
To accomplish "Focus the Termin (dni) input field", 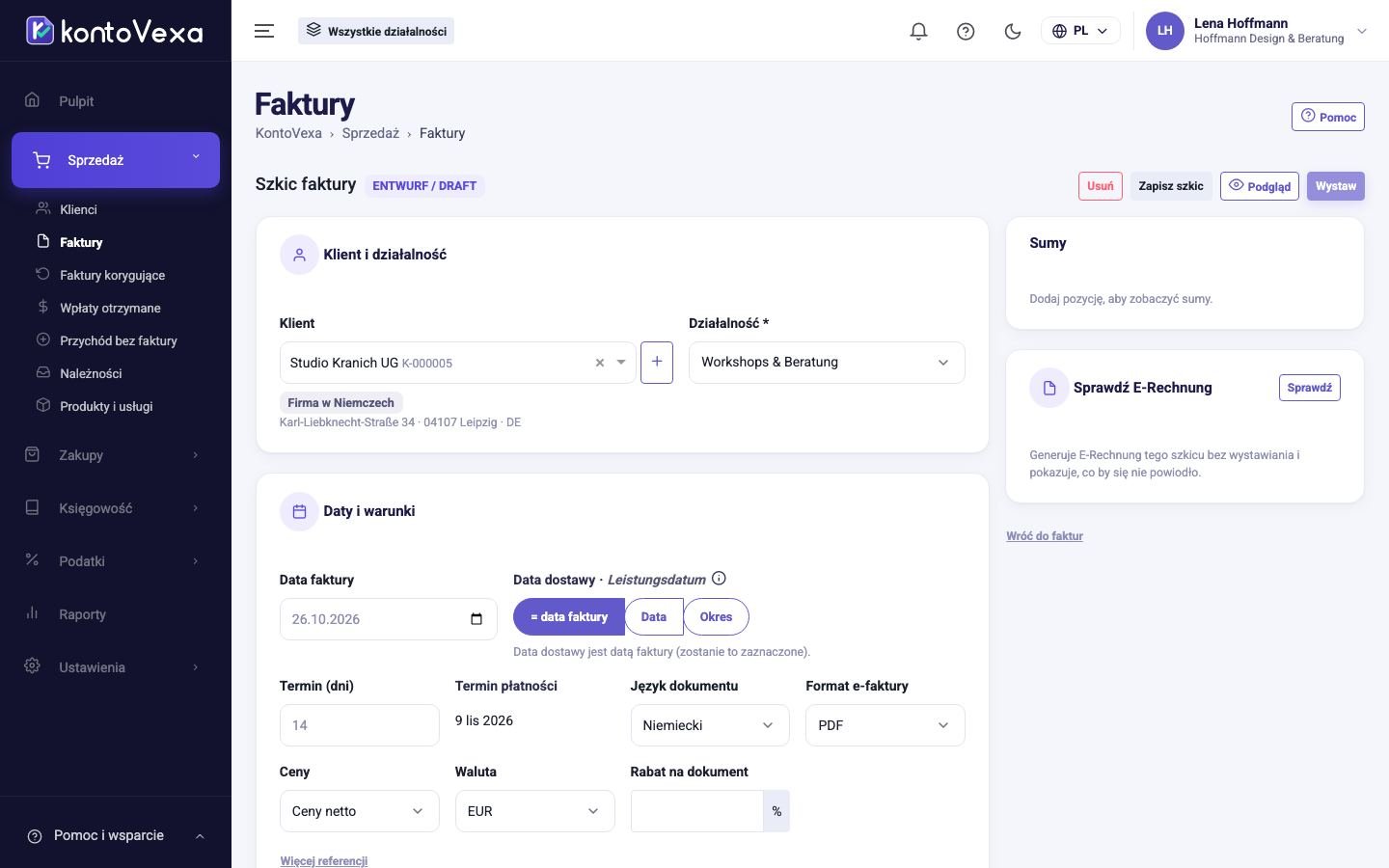I will click(x=359, y=725).
